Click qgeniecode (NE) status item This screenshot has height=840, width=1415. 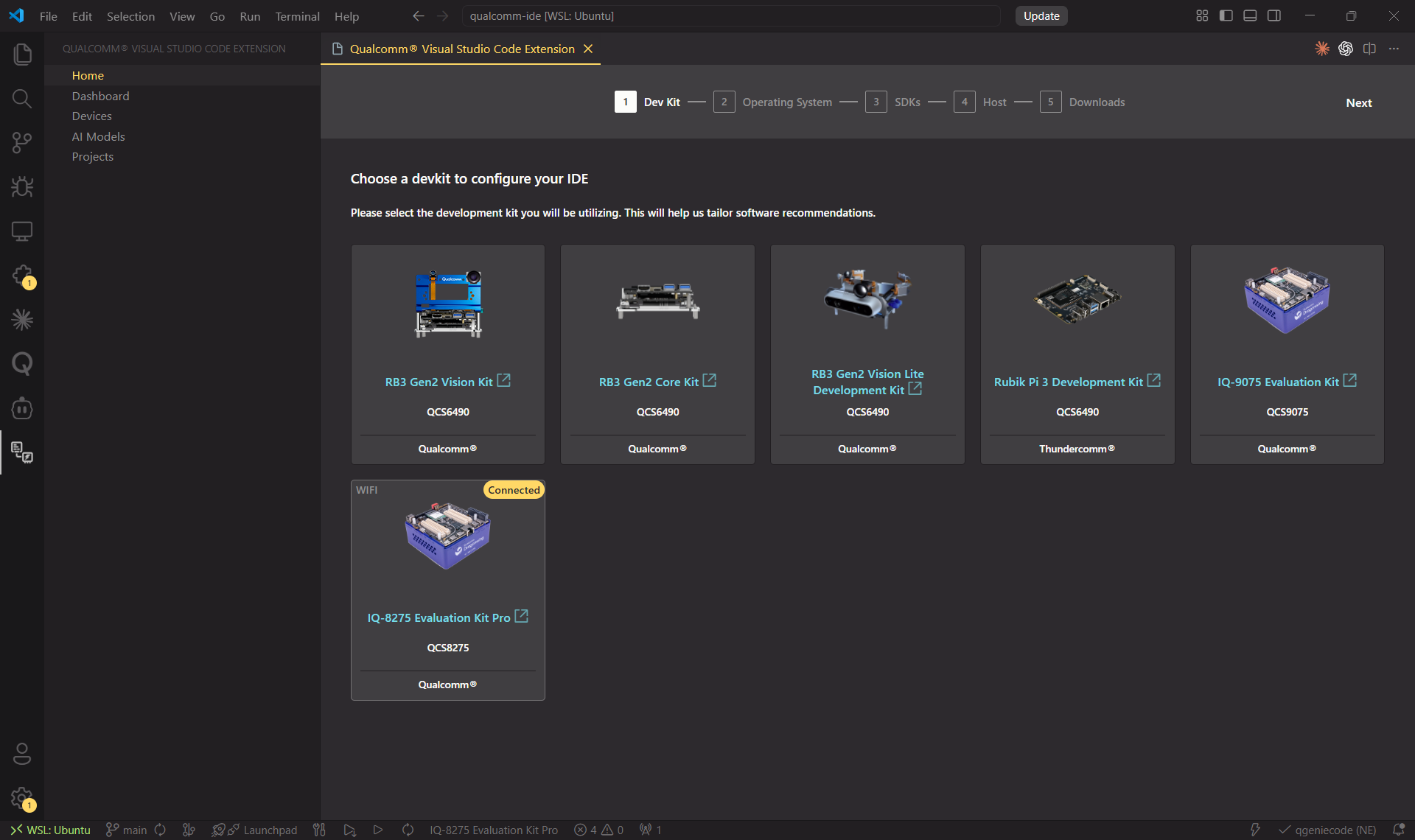1327,830
